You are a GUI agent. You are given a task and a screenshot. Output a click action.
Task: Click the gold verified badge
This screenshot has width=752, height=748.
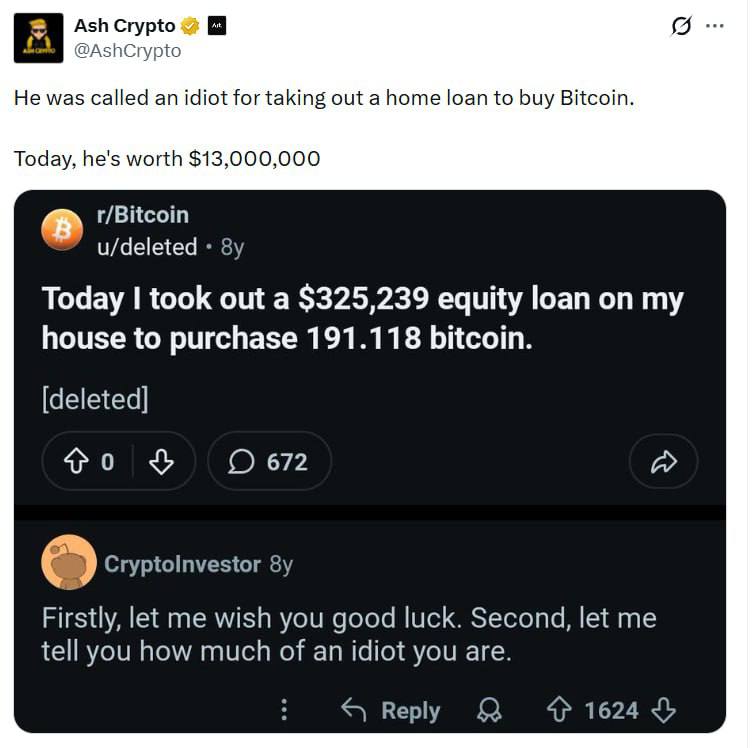[190, 26]
